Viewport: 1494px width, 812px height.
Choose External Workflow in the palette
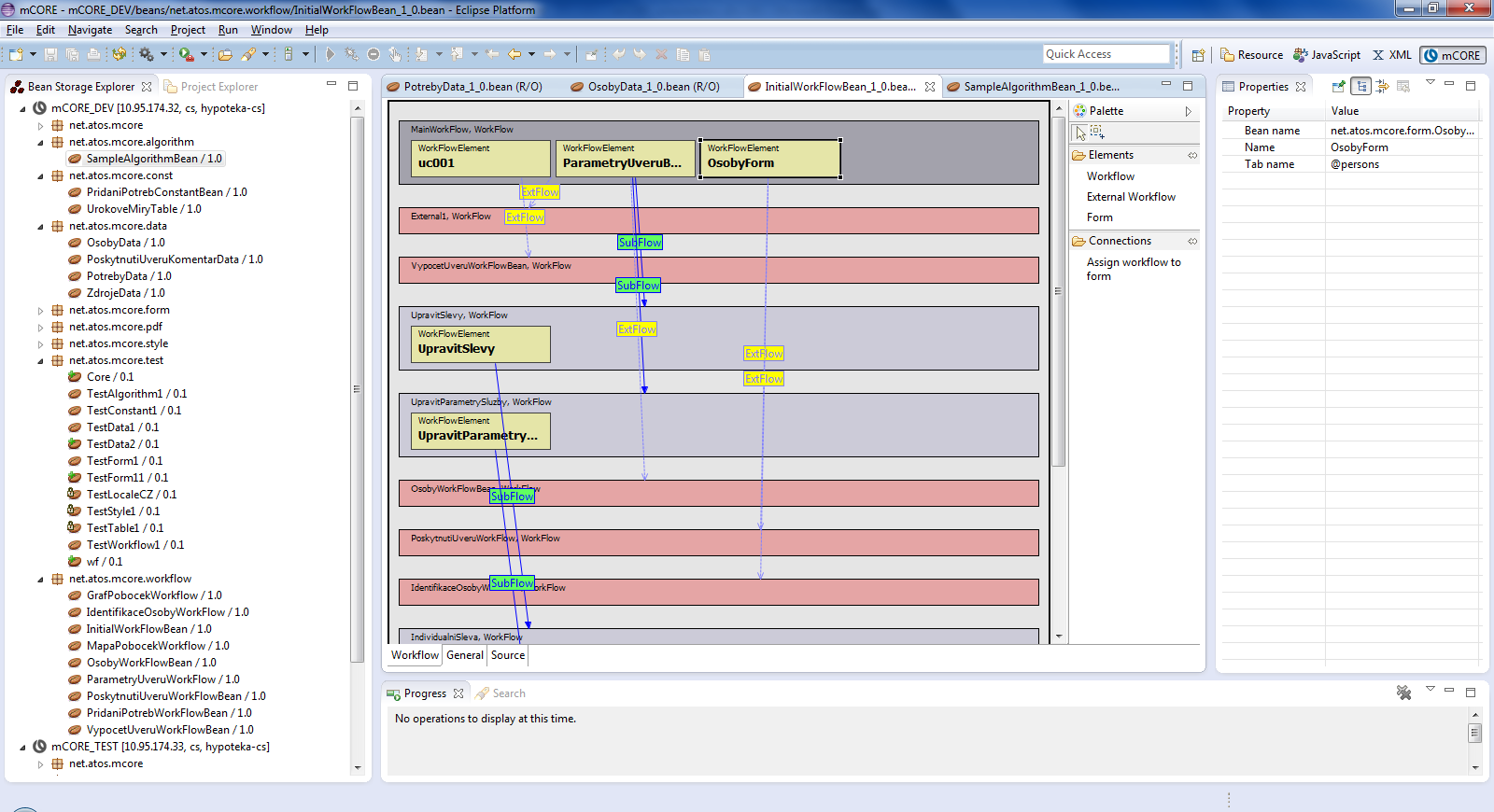point(1131,197)
